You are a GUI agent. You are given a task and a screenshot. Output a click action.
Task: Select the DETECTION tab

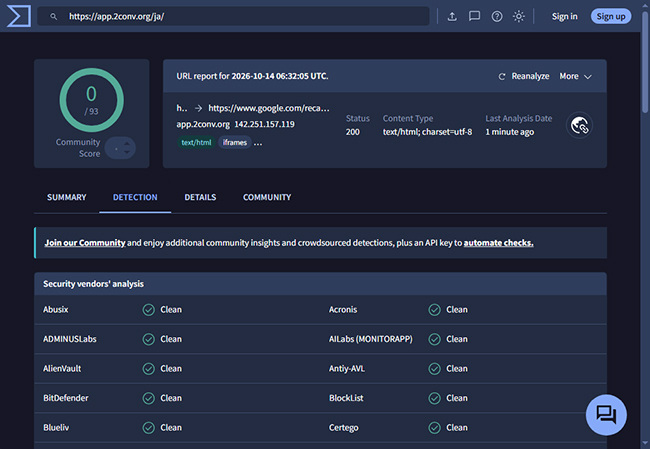coord(135,197)
